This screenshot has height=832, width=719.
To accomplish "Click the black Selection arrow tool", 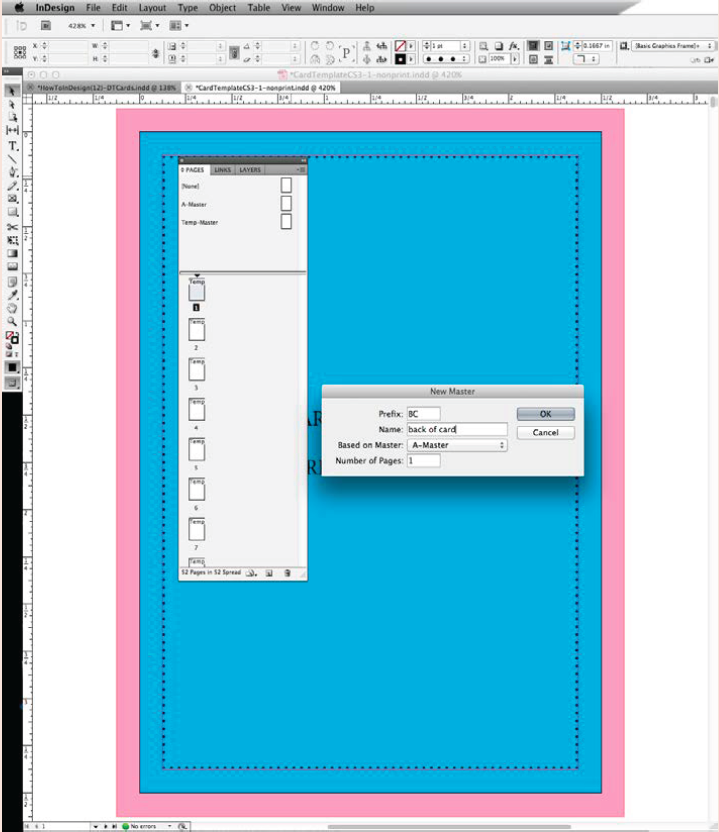I will point(13,91).
